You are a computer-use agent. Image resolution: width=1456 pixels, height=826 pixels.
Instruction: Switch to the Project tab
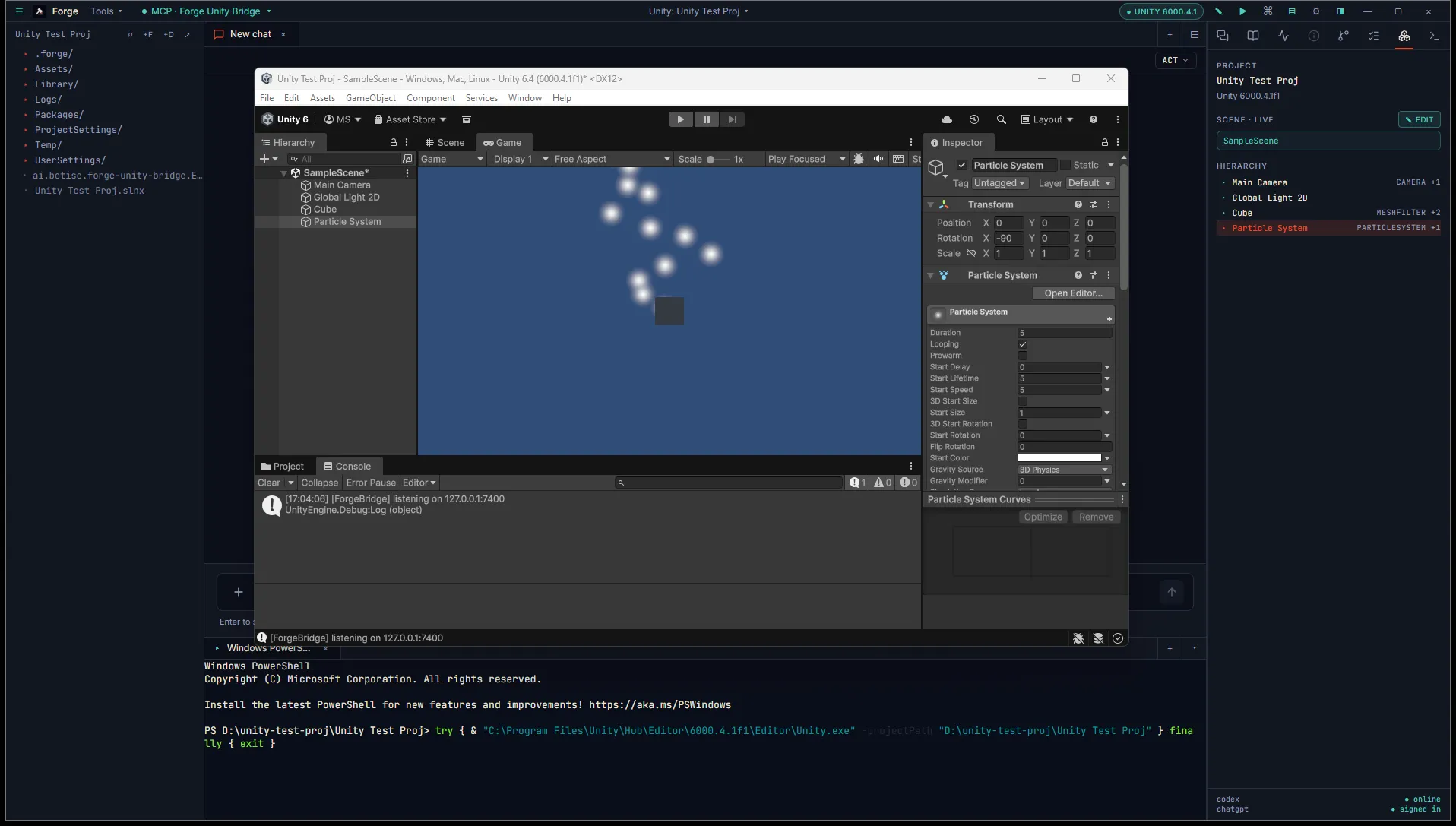click(283, 467)
